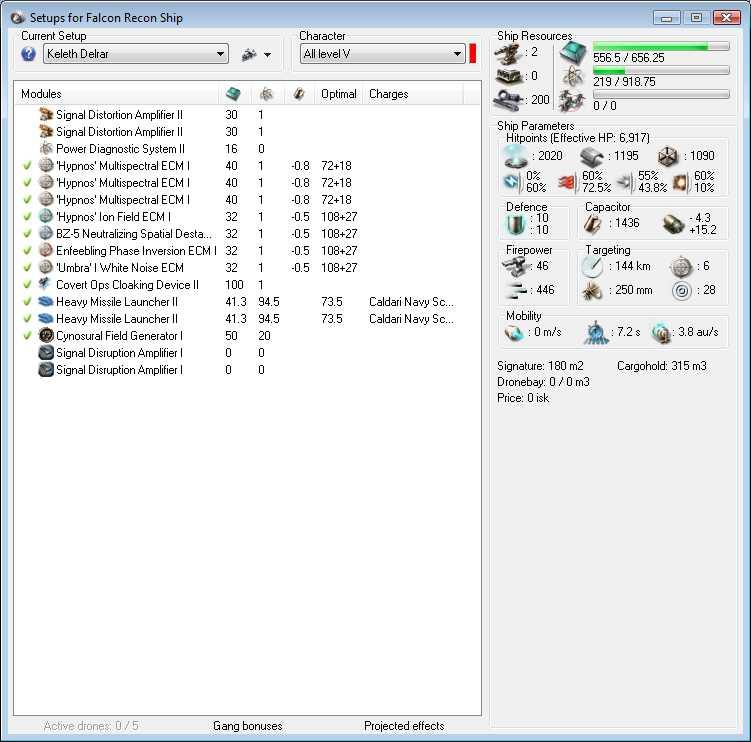Toggle BZ-5 Neutralizing Spatial Destabilizer checkmark

27,234
